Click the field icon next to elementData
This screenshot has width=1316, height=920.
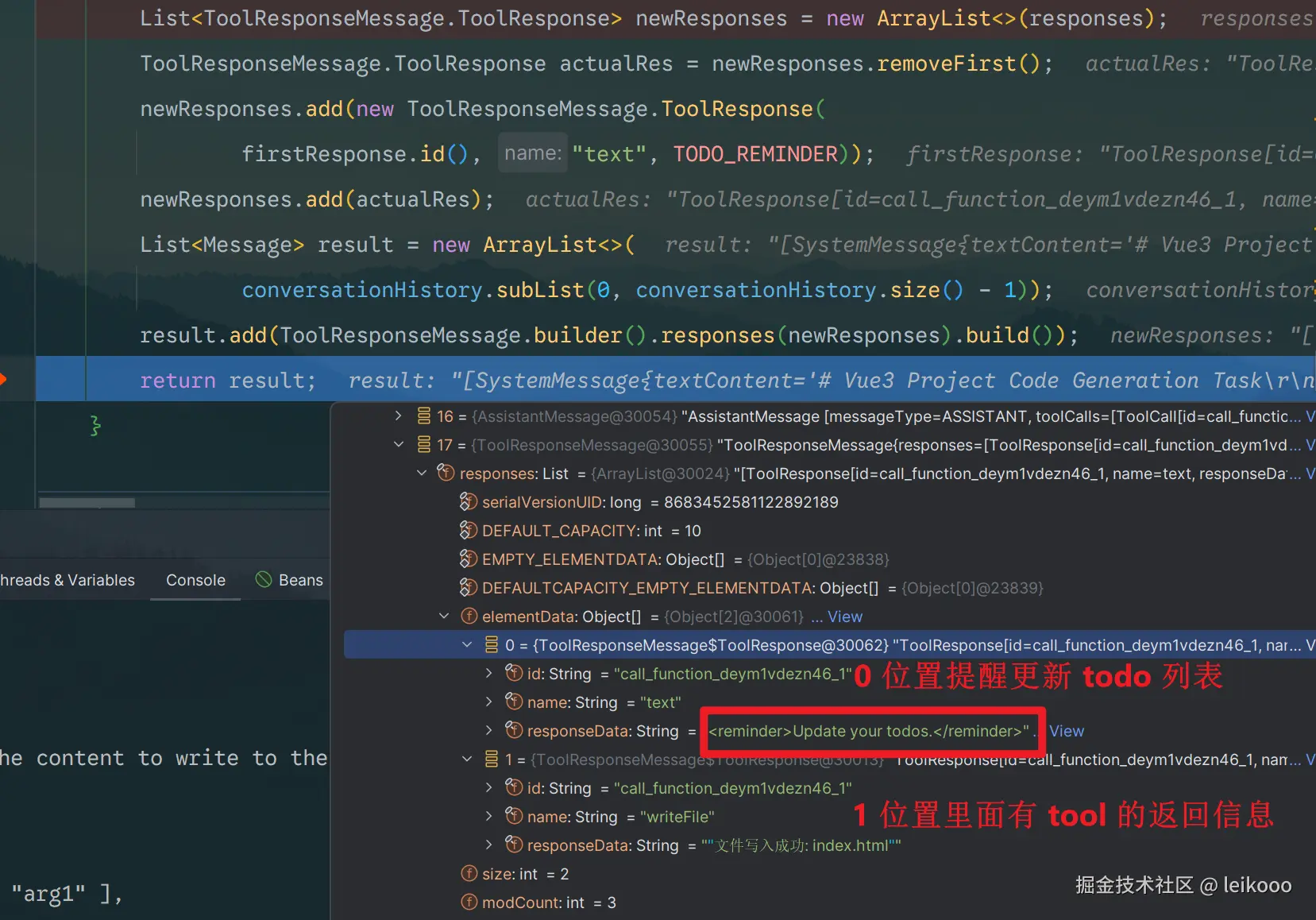click(x=469, y=616)
